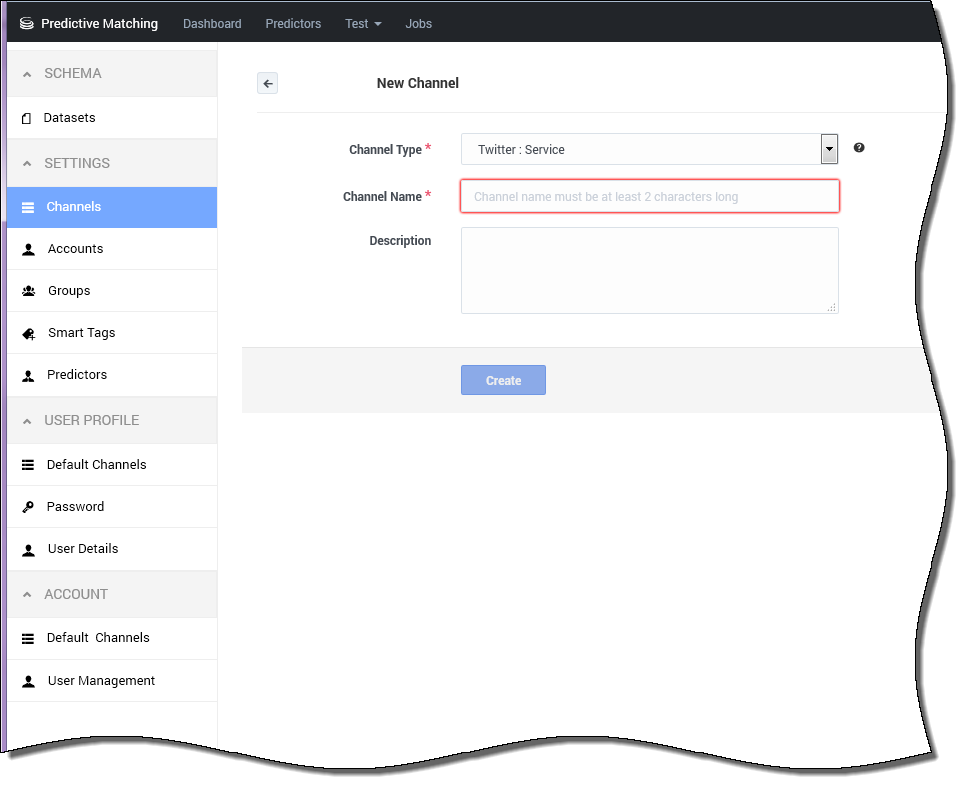Go to Jobs in top navigation

(x=418, y=23)
